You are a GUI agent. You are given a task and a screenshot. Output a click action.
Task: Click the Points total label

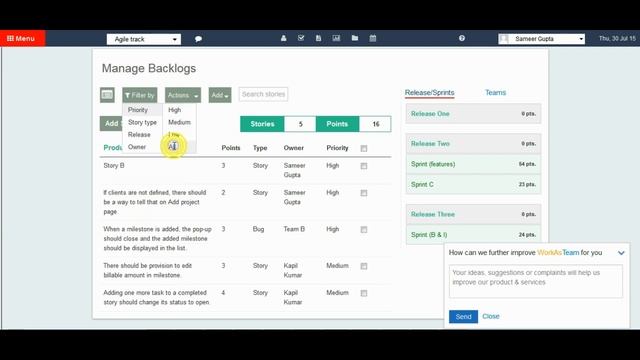[337, 124]
